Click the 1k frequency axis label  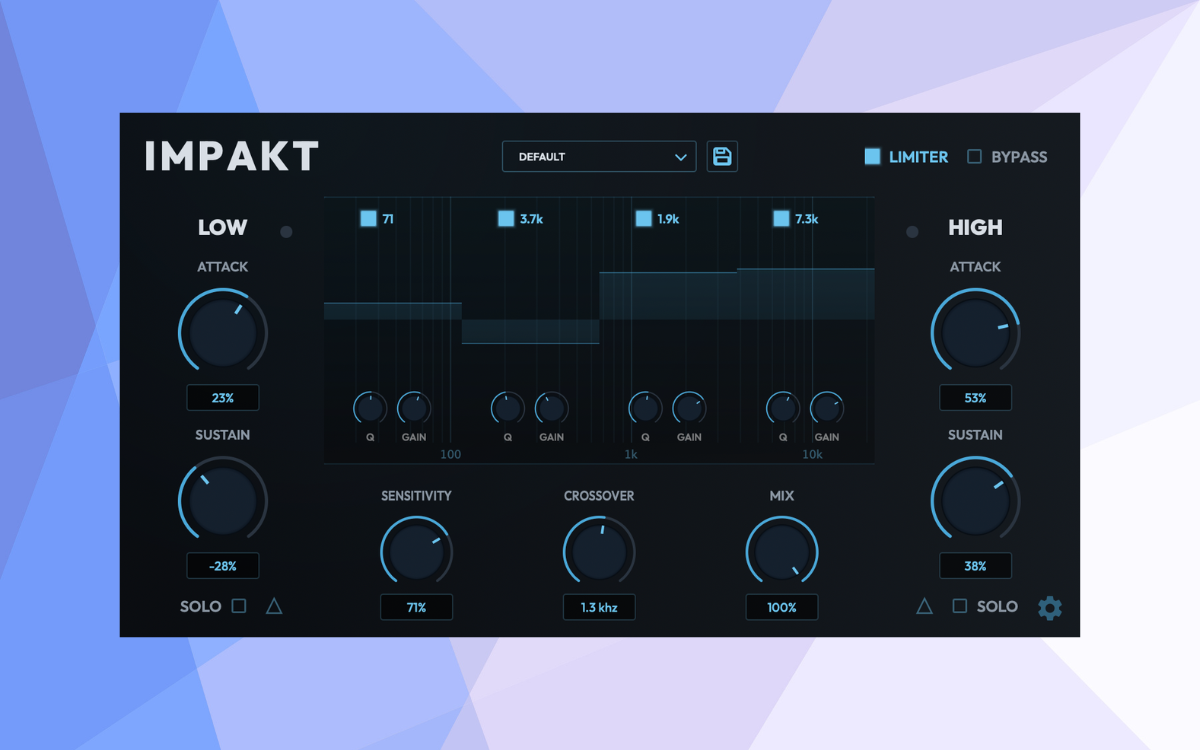click(631, 455)
